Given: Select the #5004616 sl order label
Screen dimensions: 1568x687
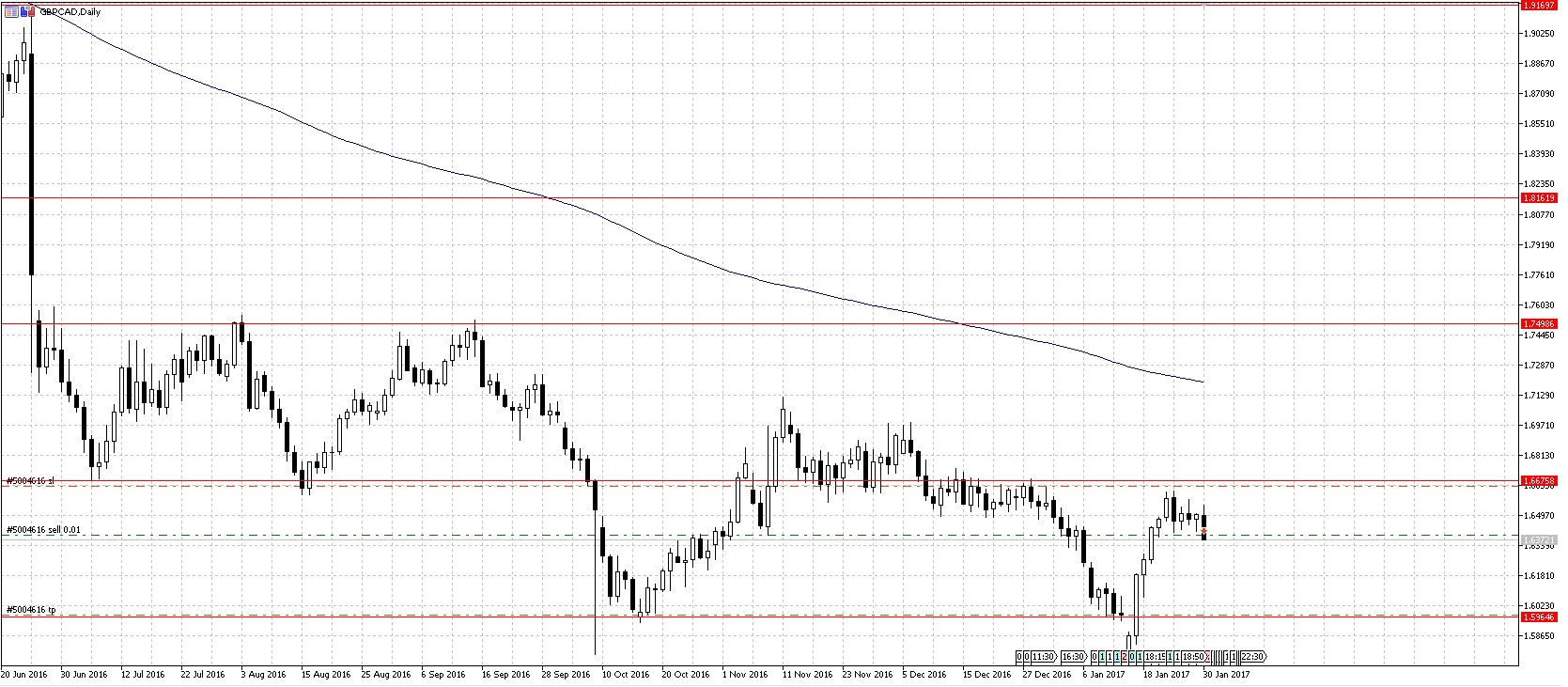Looking at the screenshot, I should [x=30, y=480].
